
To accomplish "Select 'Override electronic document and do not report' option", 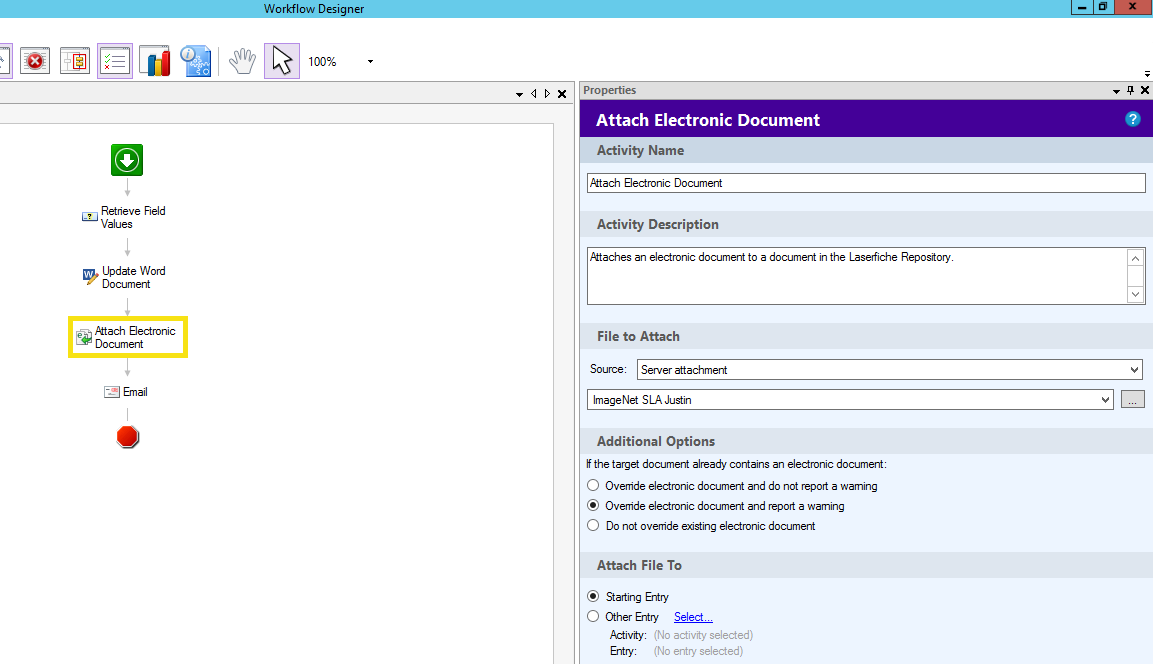I will point(594,486).
